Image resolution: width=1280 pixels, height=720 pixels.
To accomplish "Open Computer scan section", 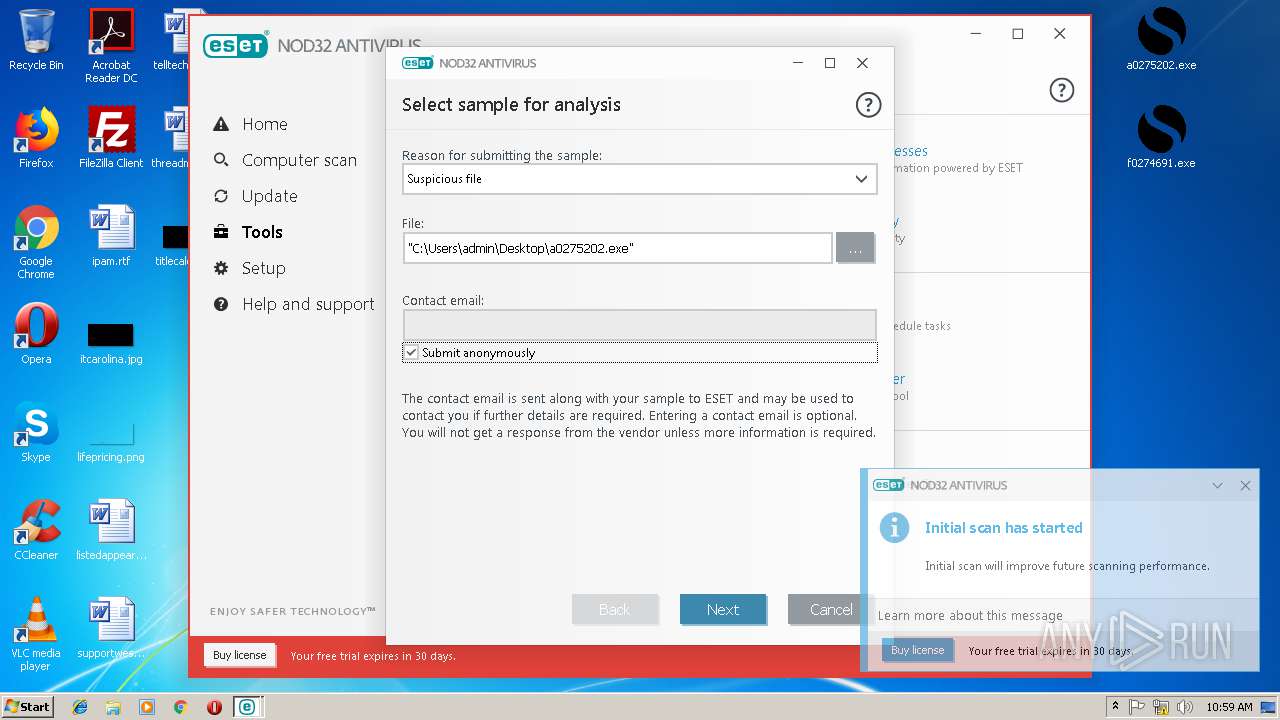I will [x=299, y=160].
